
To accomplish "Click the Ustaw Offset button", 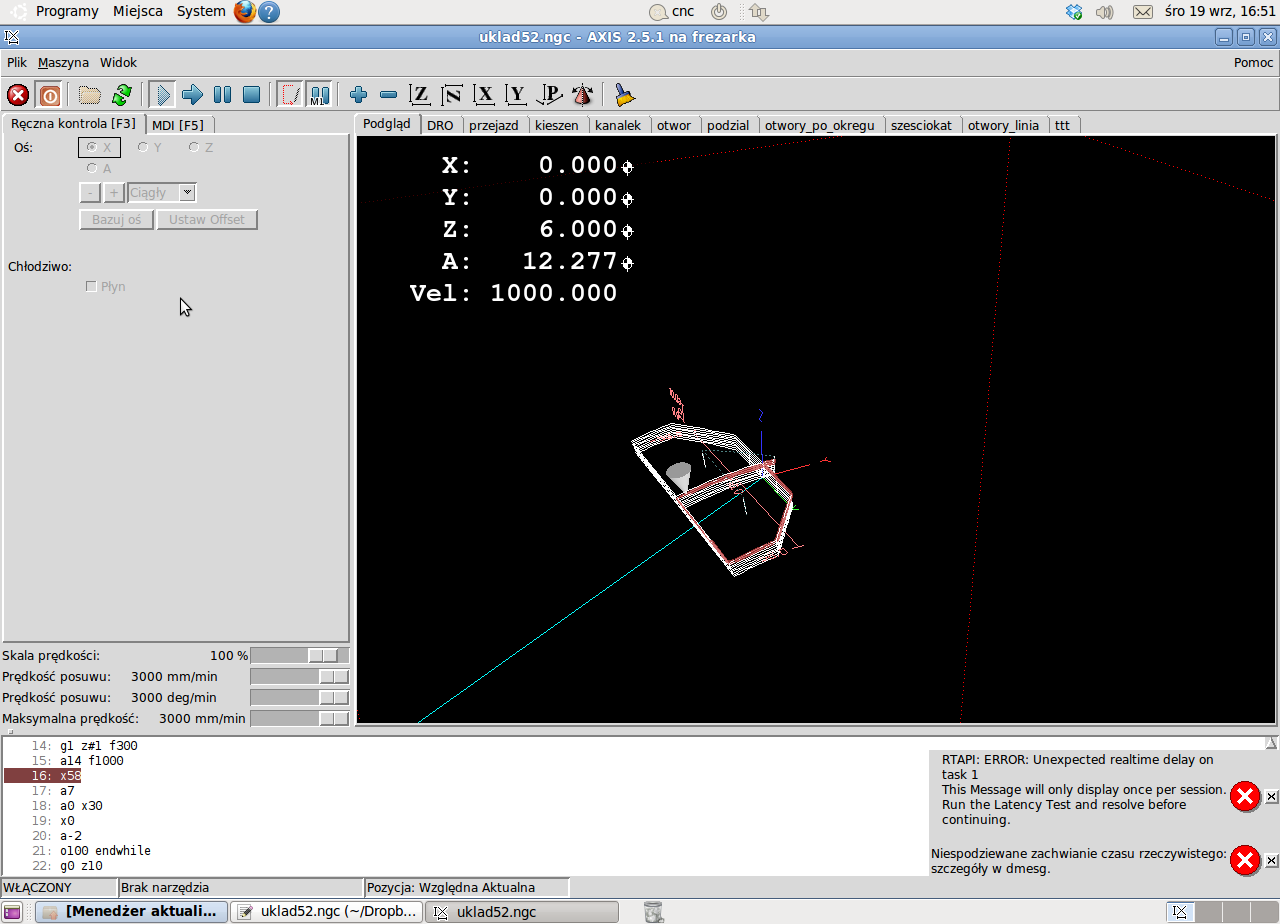I will pos(207,219).
